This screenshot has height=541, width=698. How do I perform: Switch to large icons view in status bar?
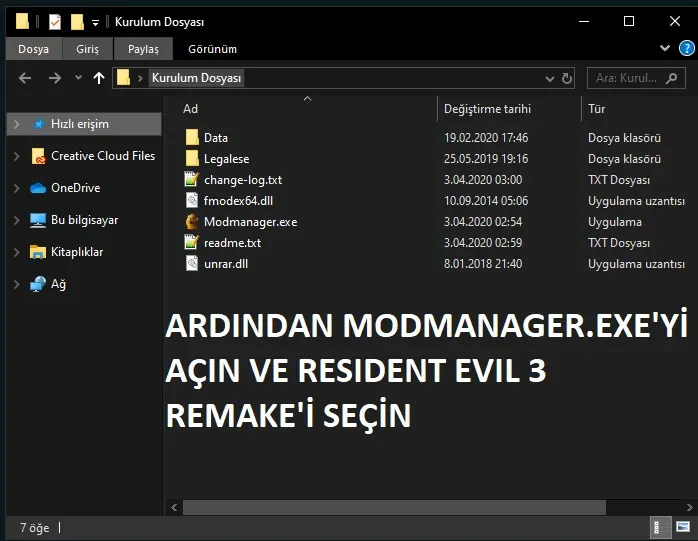pyautogui.click(x=684, y=527)
